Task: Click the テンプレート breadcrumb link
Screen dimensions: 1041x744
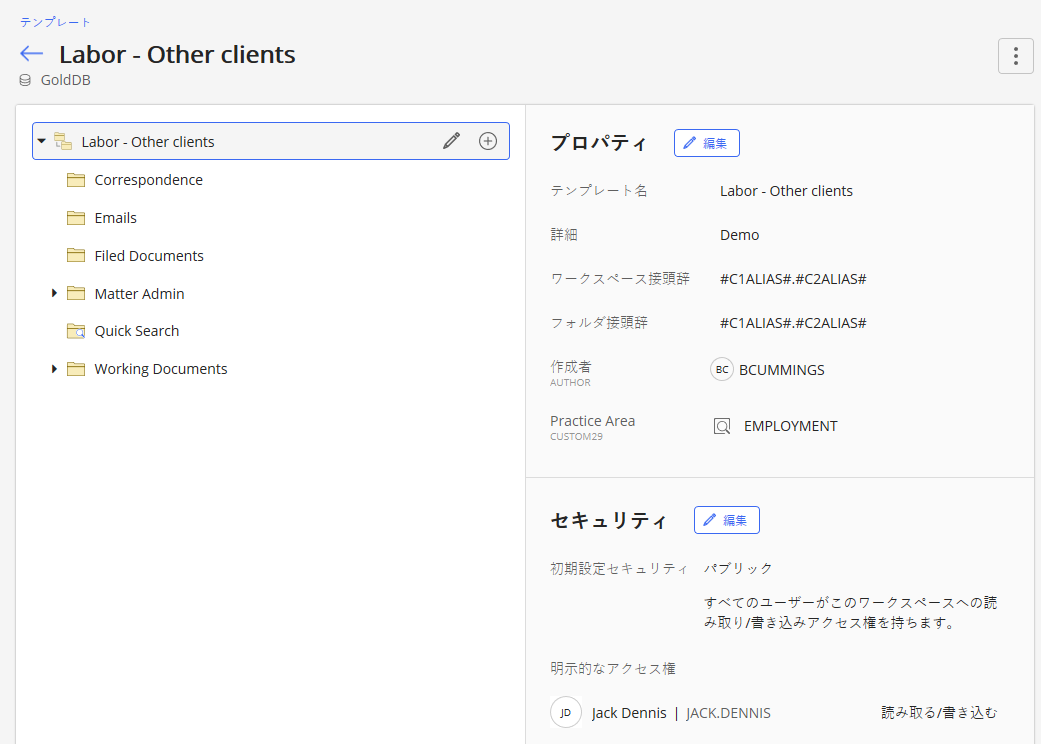Action: 55,22
